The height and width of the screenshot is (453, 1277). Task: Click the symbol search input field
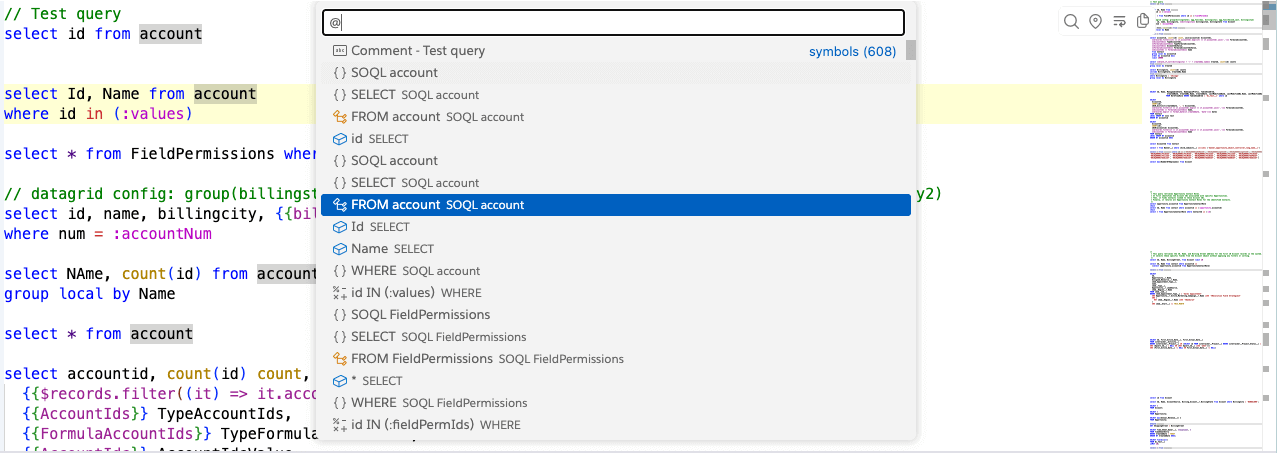coord(613,22)
